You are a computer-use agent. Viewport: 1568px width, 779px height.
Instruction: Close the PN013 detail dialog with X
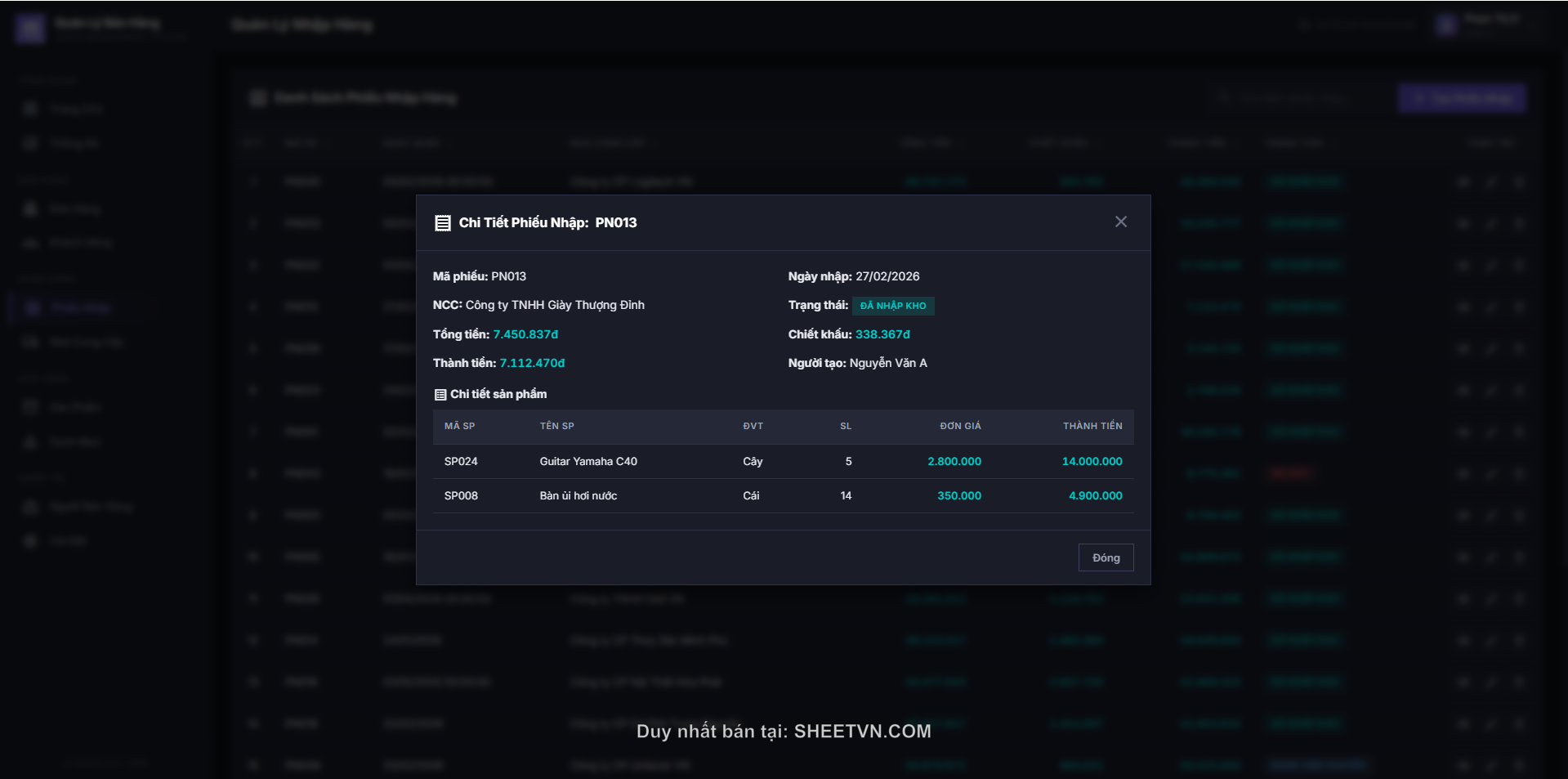[x=1120, y=222]
